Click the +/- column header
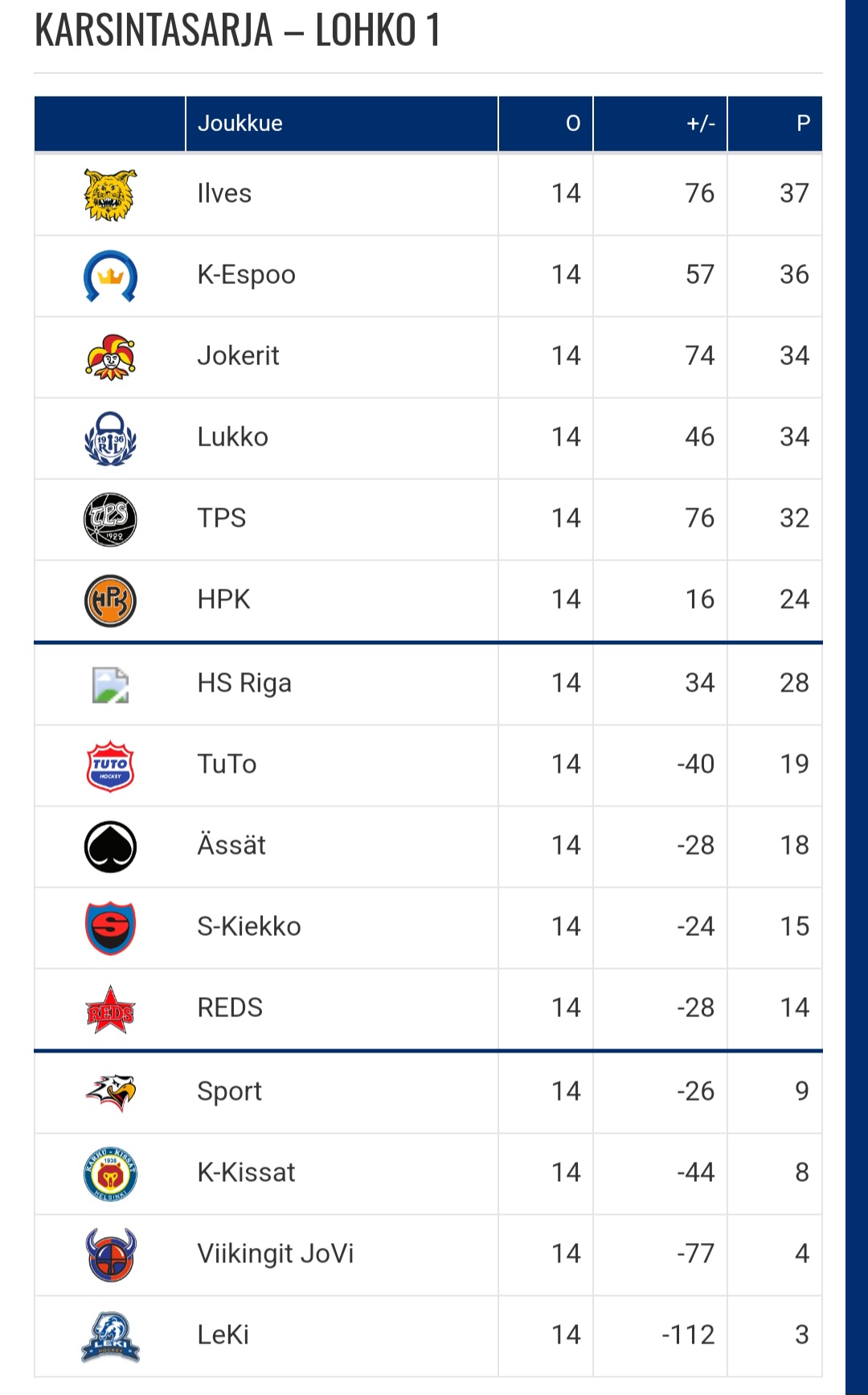This screenshot has height=1395, width=868. click(700, 123)
